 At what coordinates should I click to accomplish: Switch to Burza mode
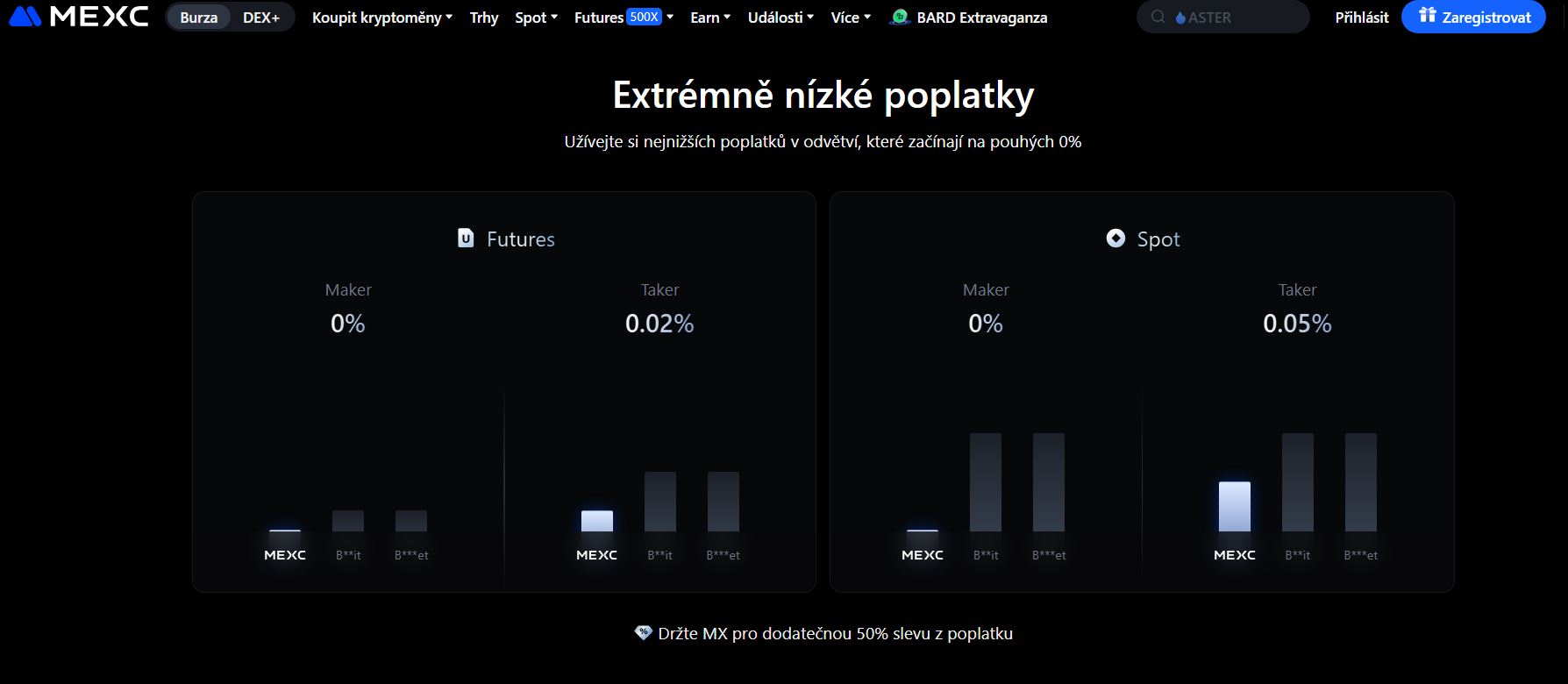tap(199, 17)
